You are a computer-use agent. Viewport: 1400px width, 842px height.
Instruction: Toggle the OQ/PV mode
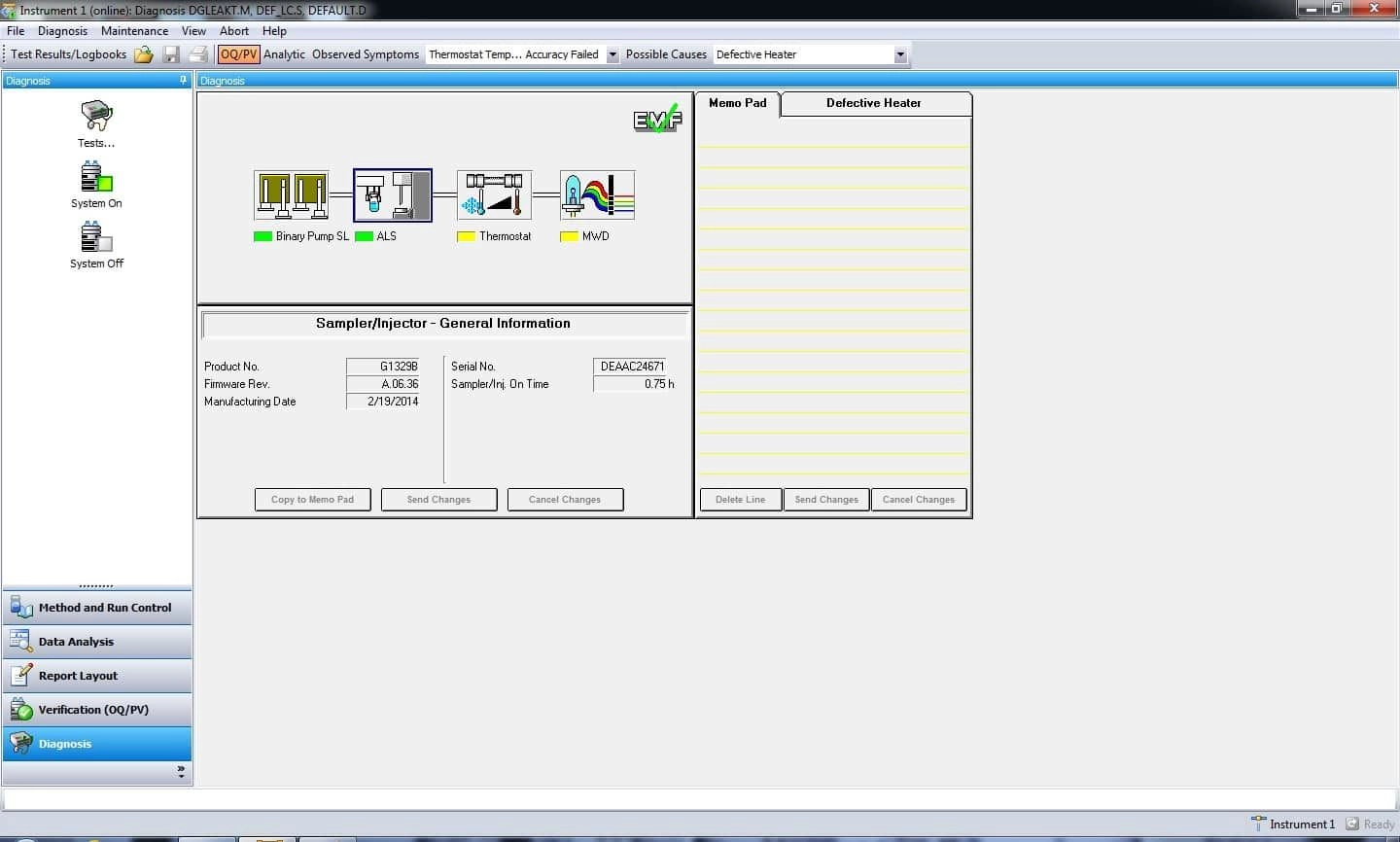(238, 54)
